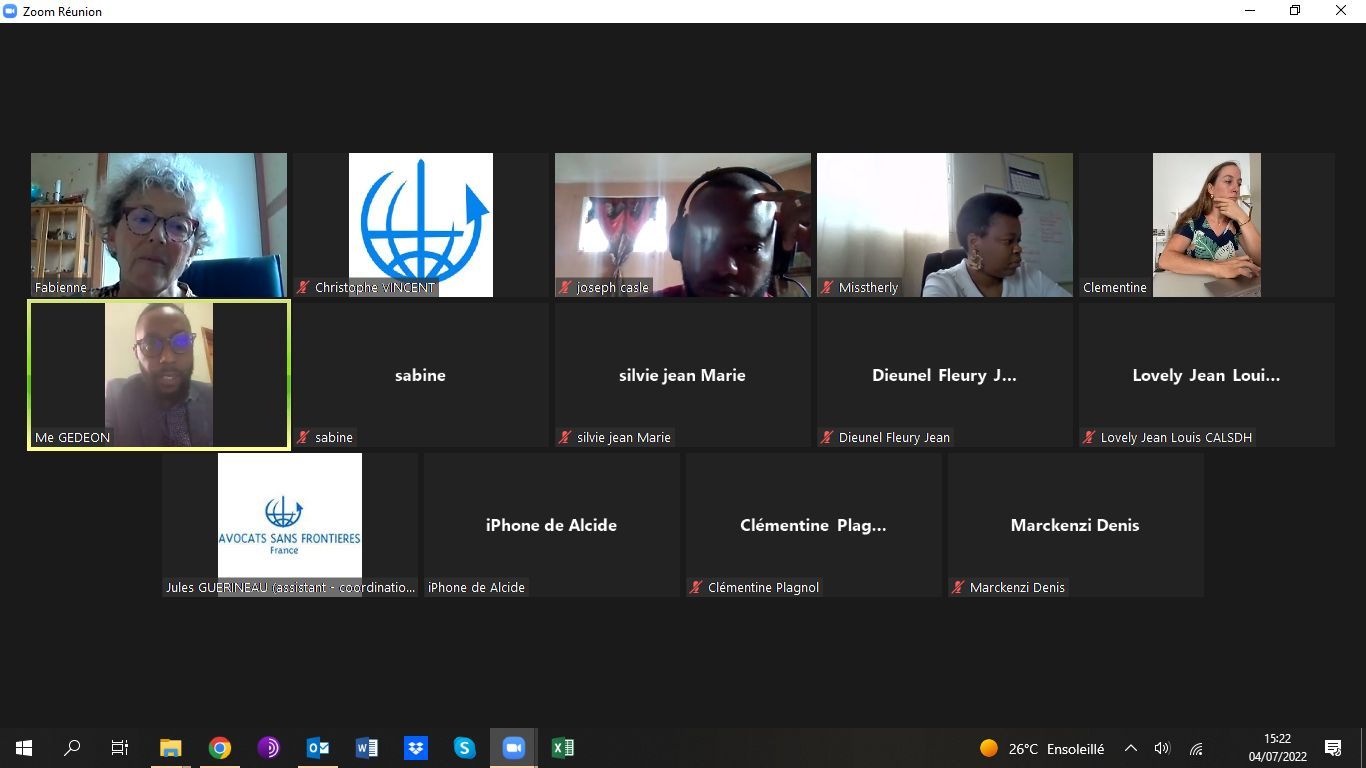1366x768 pixels.
Task: Open the notification center
Action: click(1333, 748)
